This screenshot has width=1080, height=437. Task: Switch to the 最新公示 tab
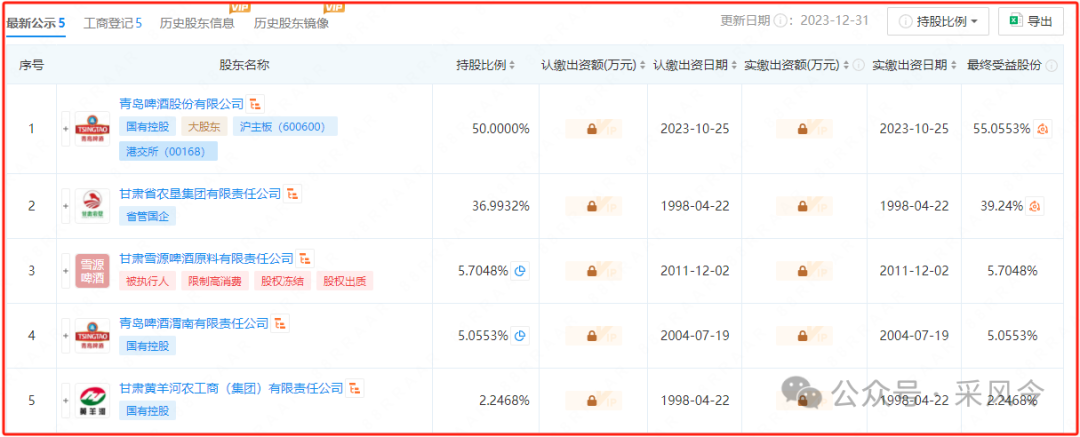(x=36, y=23)
